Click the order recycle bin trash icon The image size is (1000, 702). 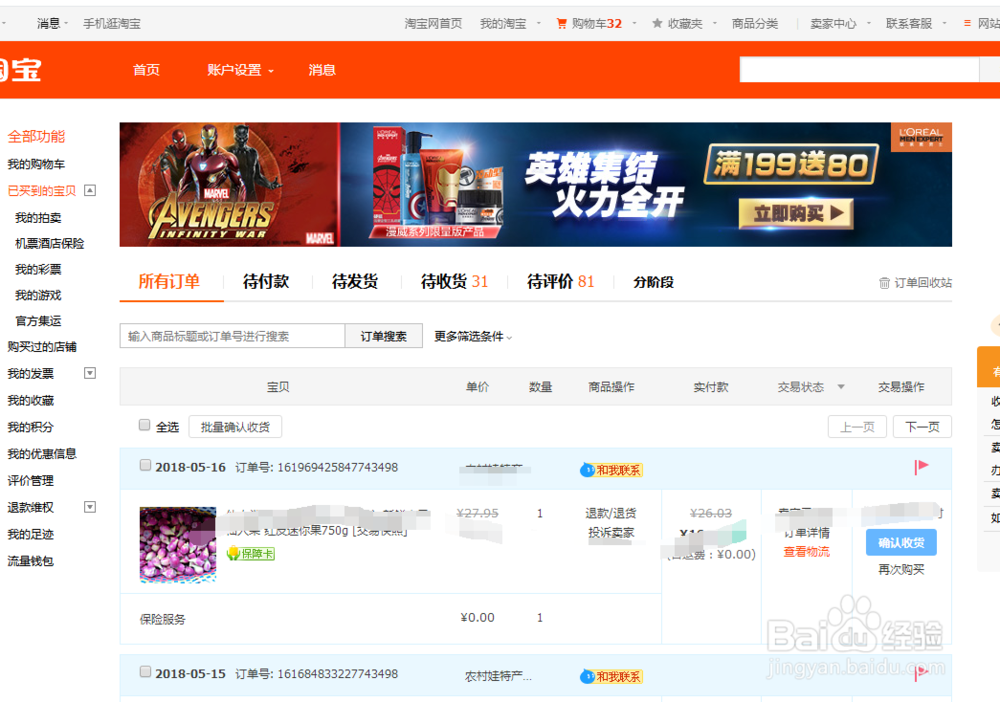(884, 282)
